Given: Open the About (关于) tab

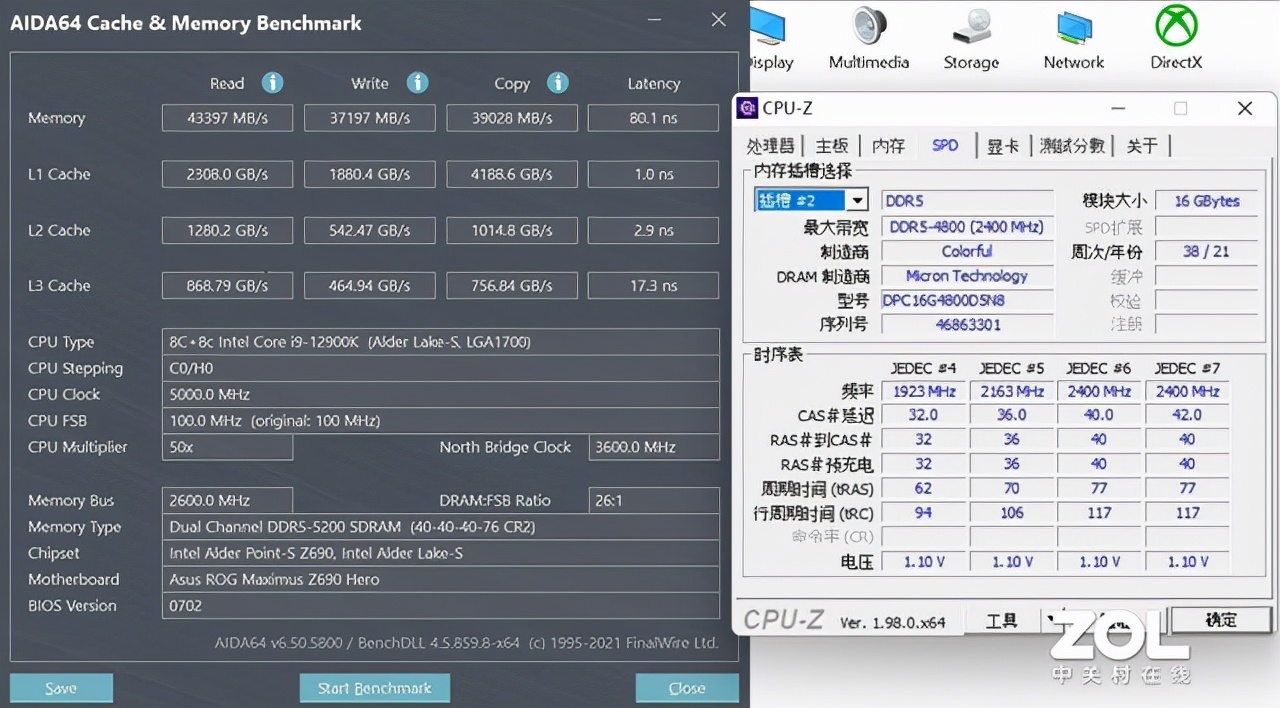Looking at the screenshot, I should 1141,145.
